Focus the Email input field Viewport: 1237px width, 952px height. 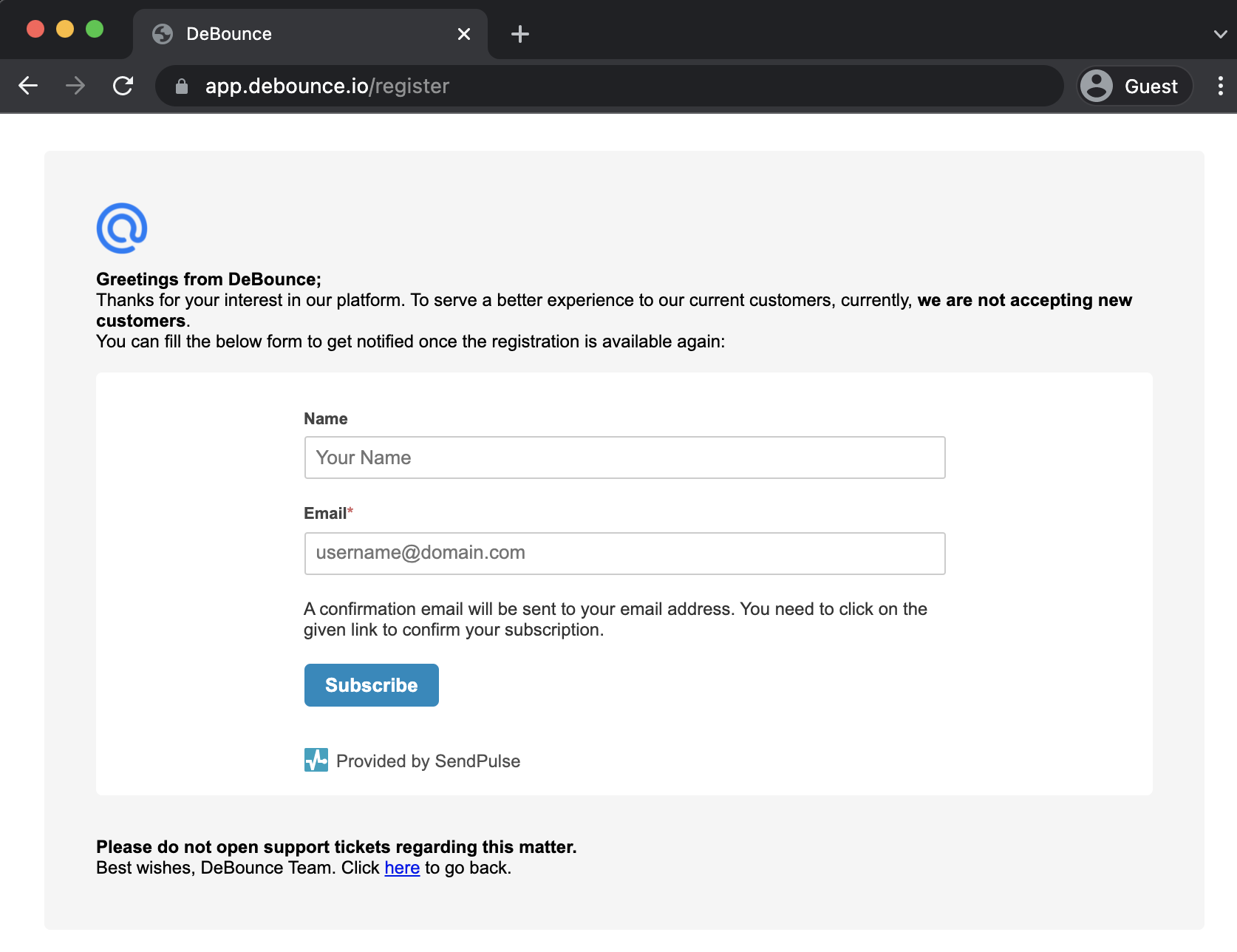pyautogui.click(x=624, y=554)
